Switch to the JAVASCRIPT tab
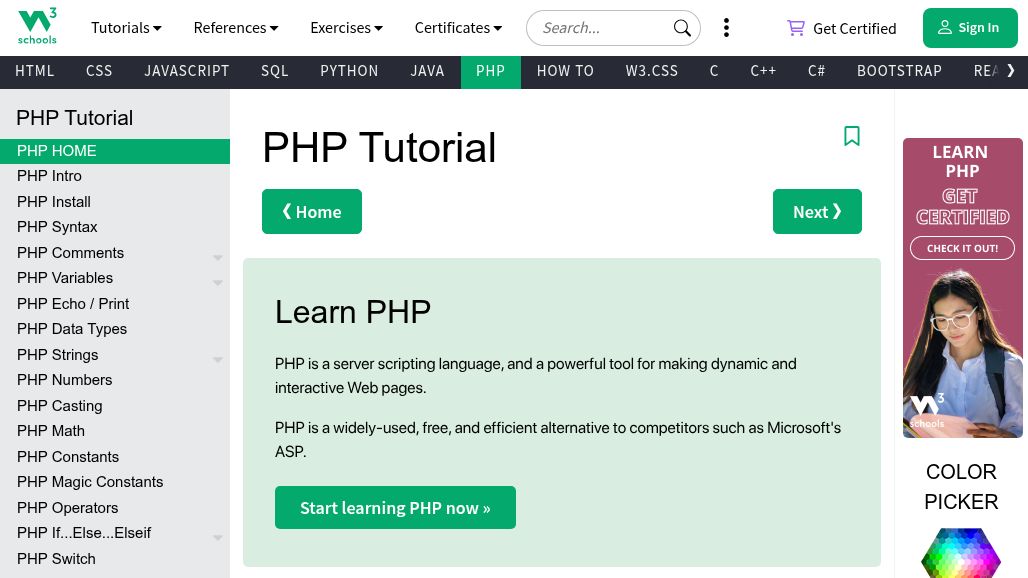 tap(187, 71)
